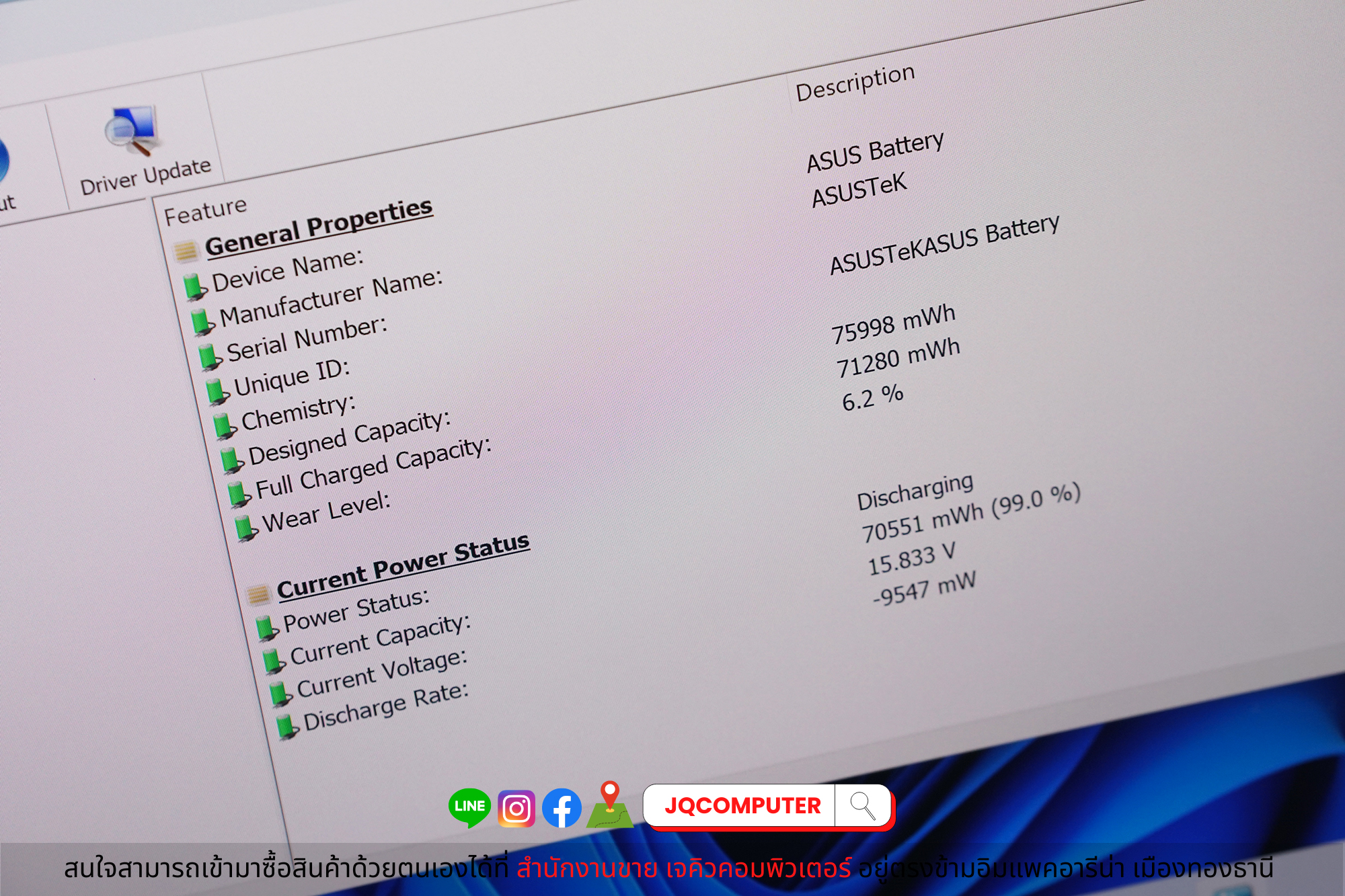Screen dimensions: 1345x896
Task: Click the battery icon beside Chemistry
Action: pos(225,426)
